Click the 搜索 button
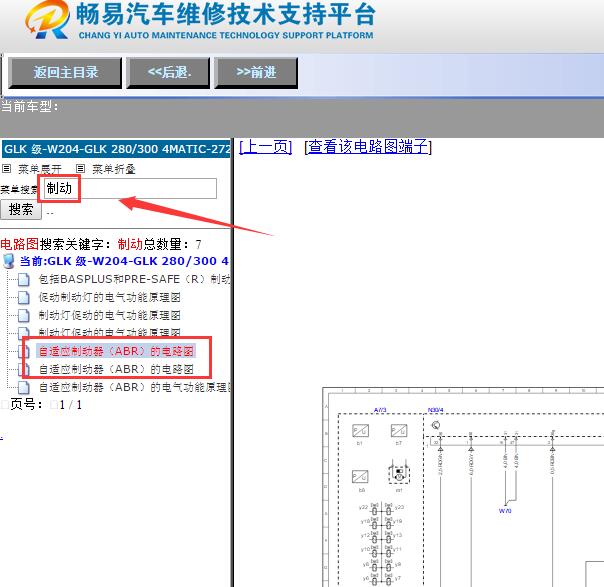Screen dimensions: 604x587 coord(21,210)
